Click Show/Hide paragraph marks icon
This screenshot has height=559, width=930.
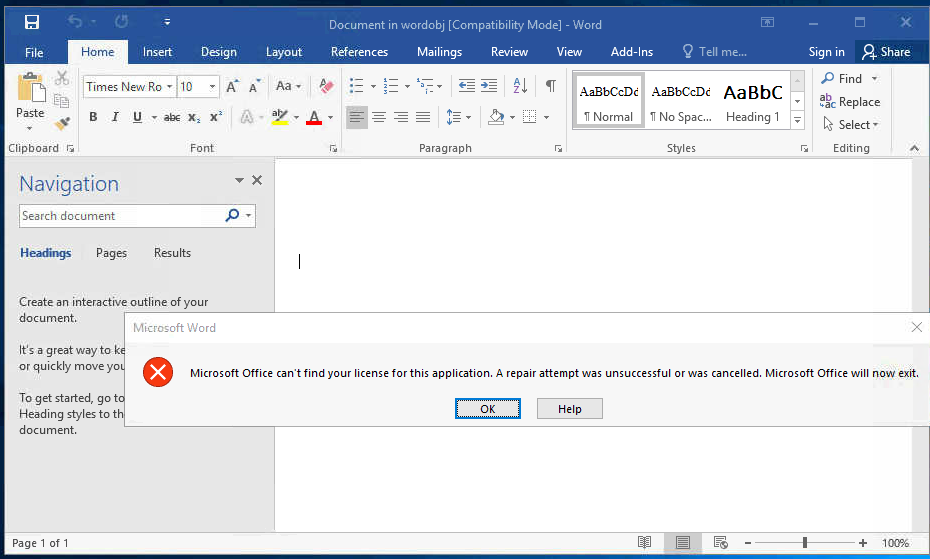[550, 86]
